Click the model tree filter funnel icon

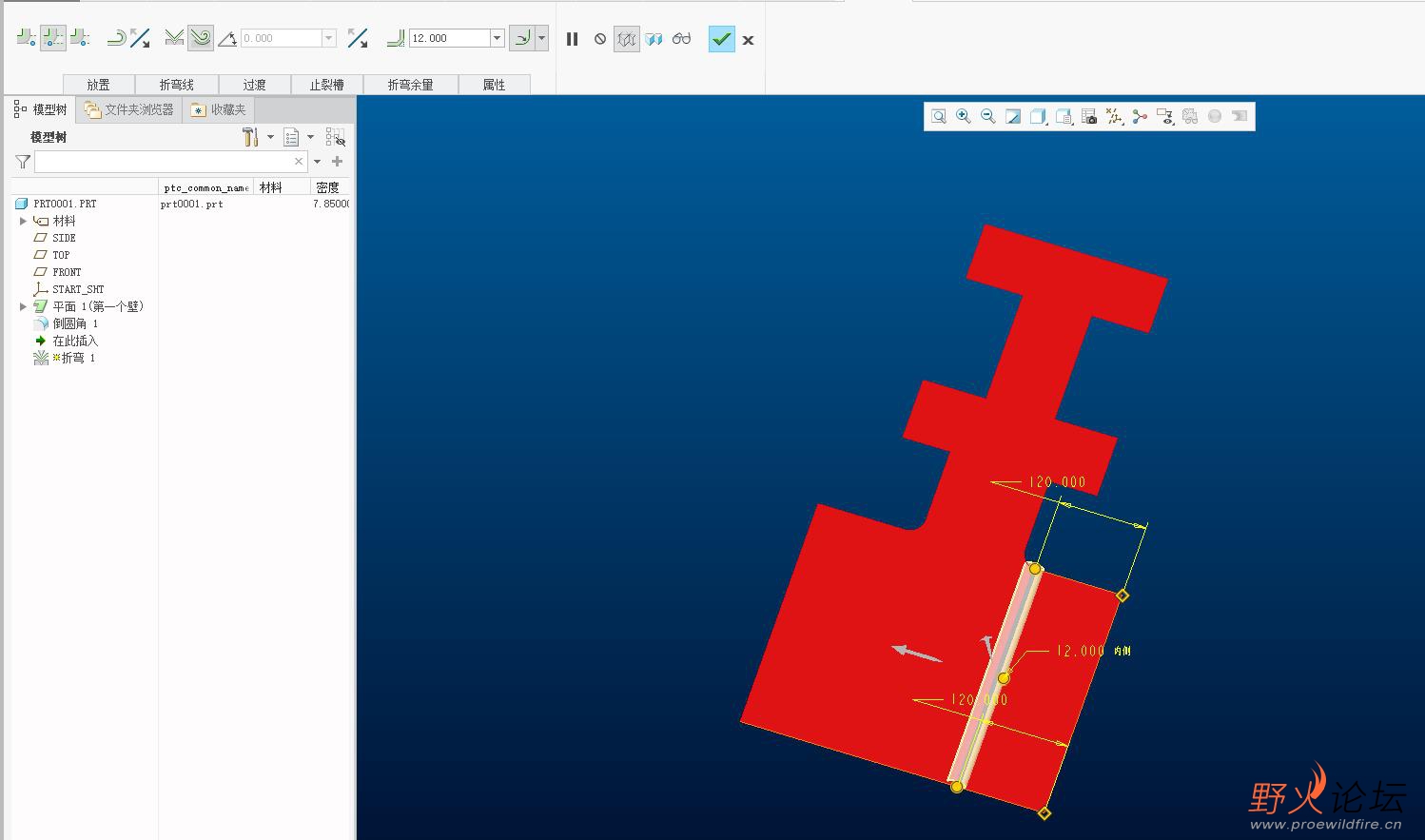point(23,162)
